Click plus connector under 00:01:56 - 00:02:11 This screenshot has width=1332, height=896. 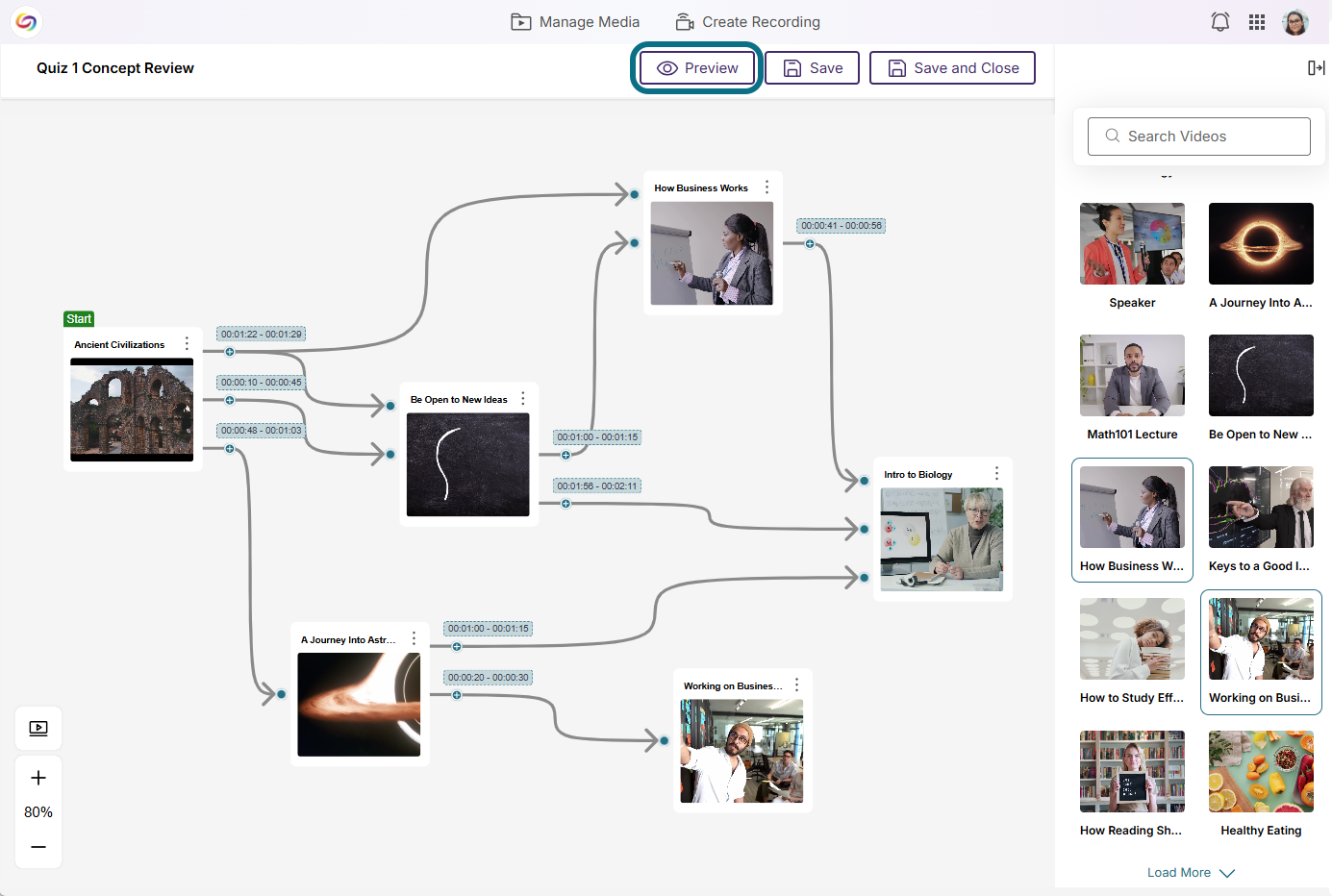pyautogui.click(x=565, y=504)
